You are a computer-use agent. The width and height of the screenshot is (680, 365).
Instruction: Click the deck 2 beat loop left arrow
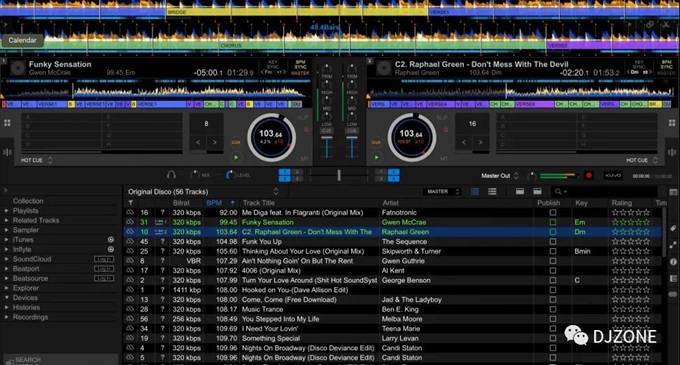click(464, 142)
